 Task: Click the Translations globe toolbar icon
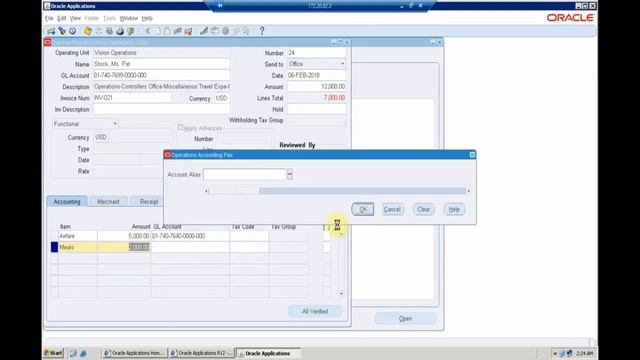pos(225,31)
